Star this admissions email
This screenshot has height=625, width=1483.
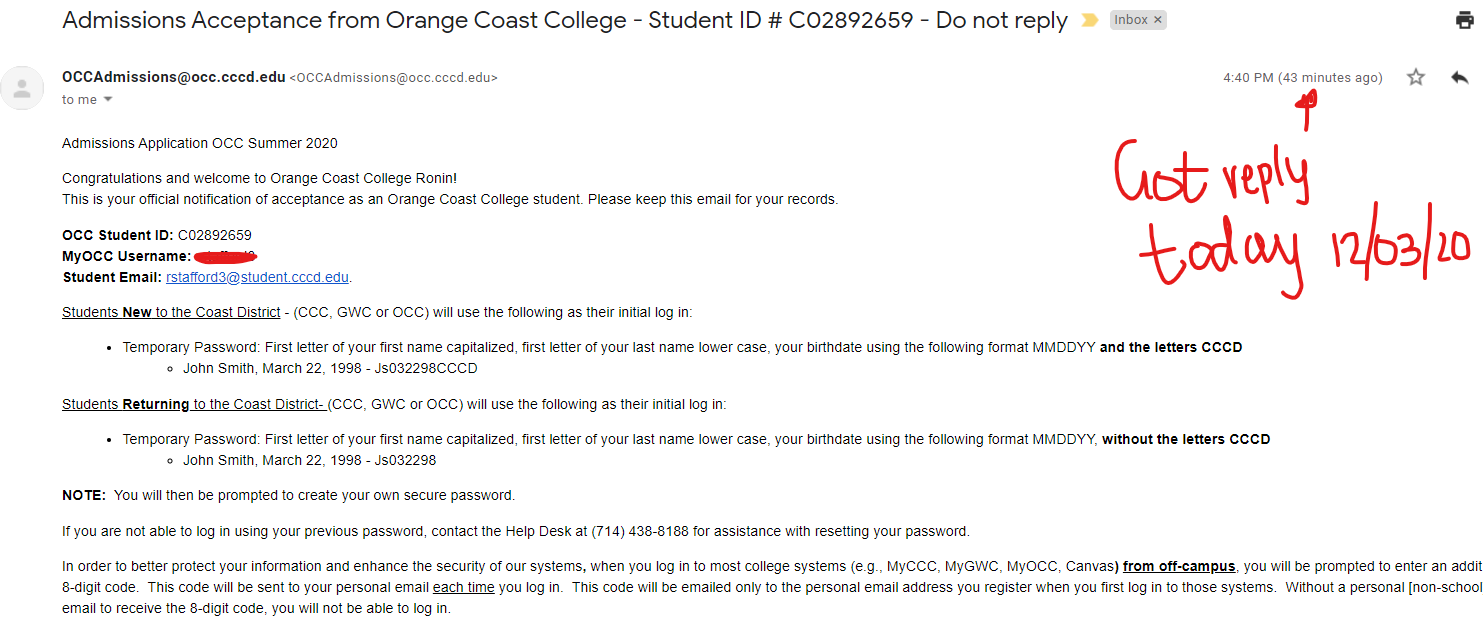(x=1416, y=77)
